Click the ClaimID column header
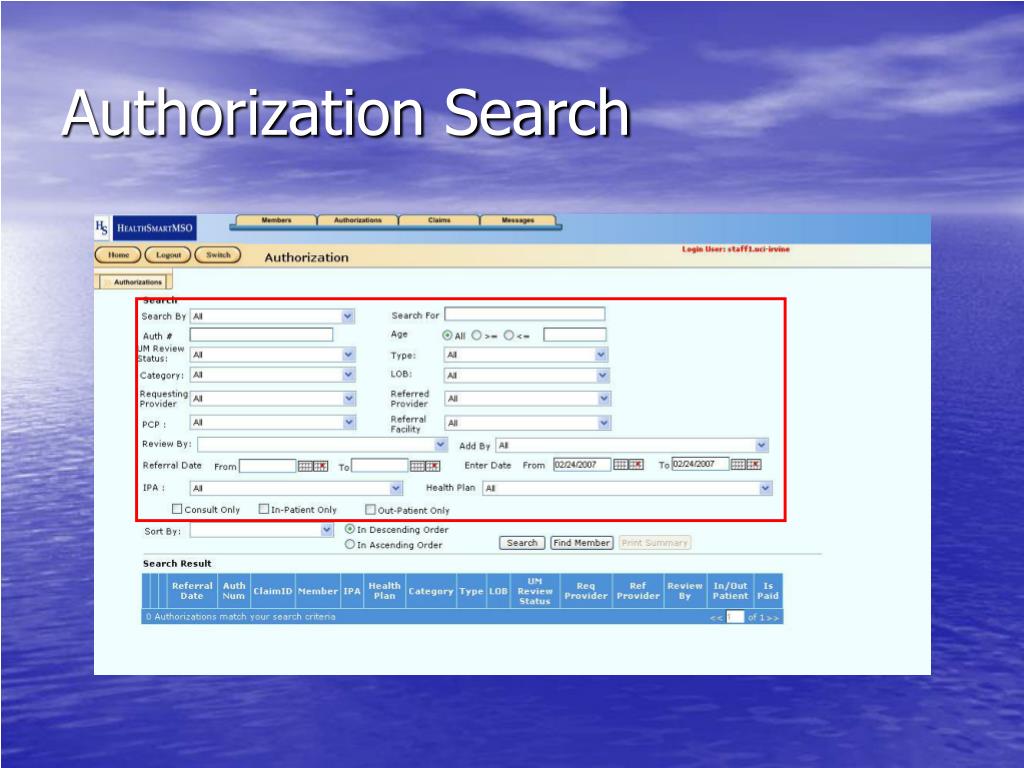The image size is (1024, 768). point(272,591)
